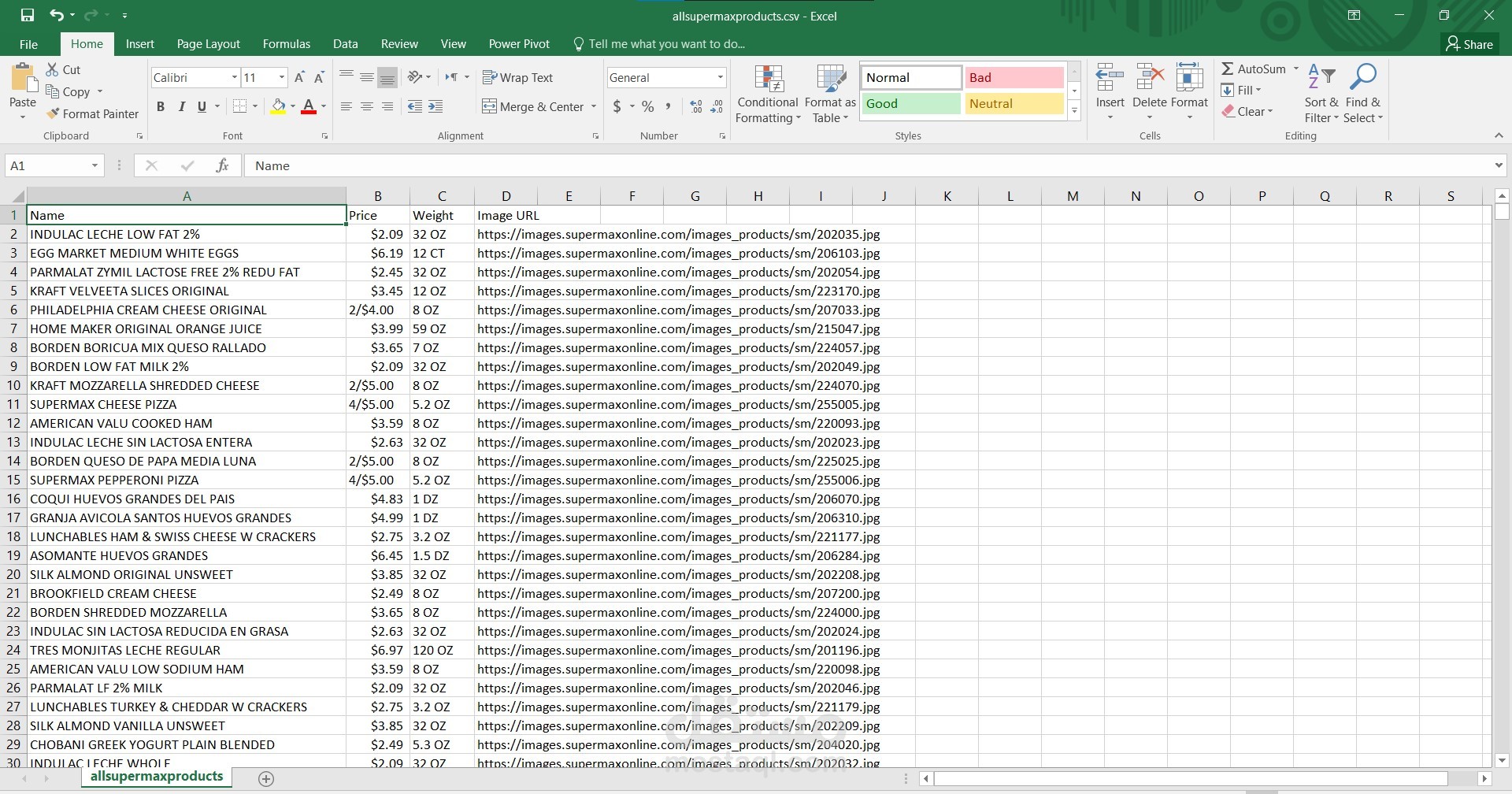The width and height of the screenshot is (1512, 794).
Task: Apply the Bad cell style swatch
Action: (1014, 77)
